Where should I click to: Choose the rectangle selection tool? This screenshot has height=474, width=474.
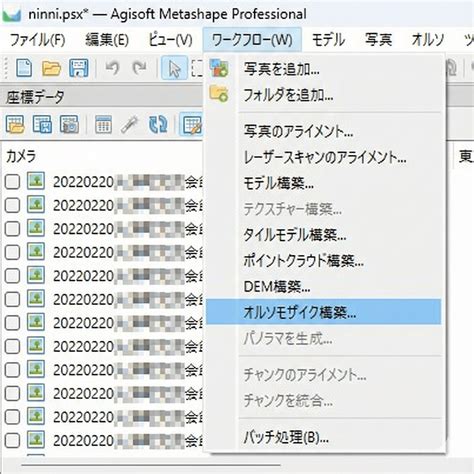pos(197,68)
